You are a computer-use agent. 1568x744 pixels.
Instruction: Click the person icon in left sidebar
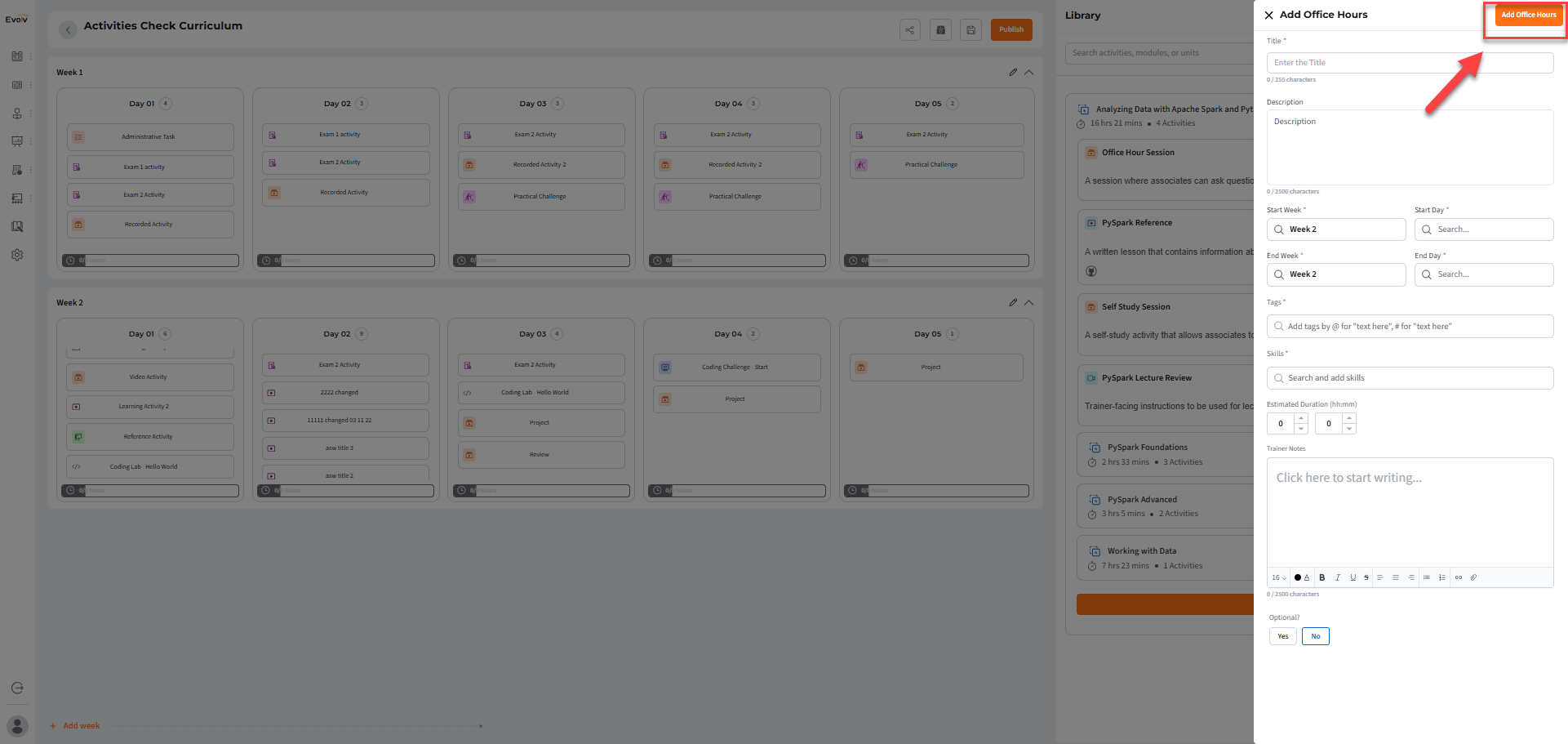coord(17,114)
